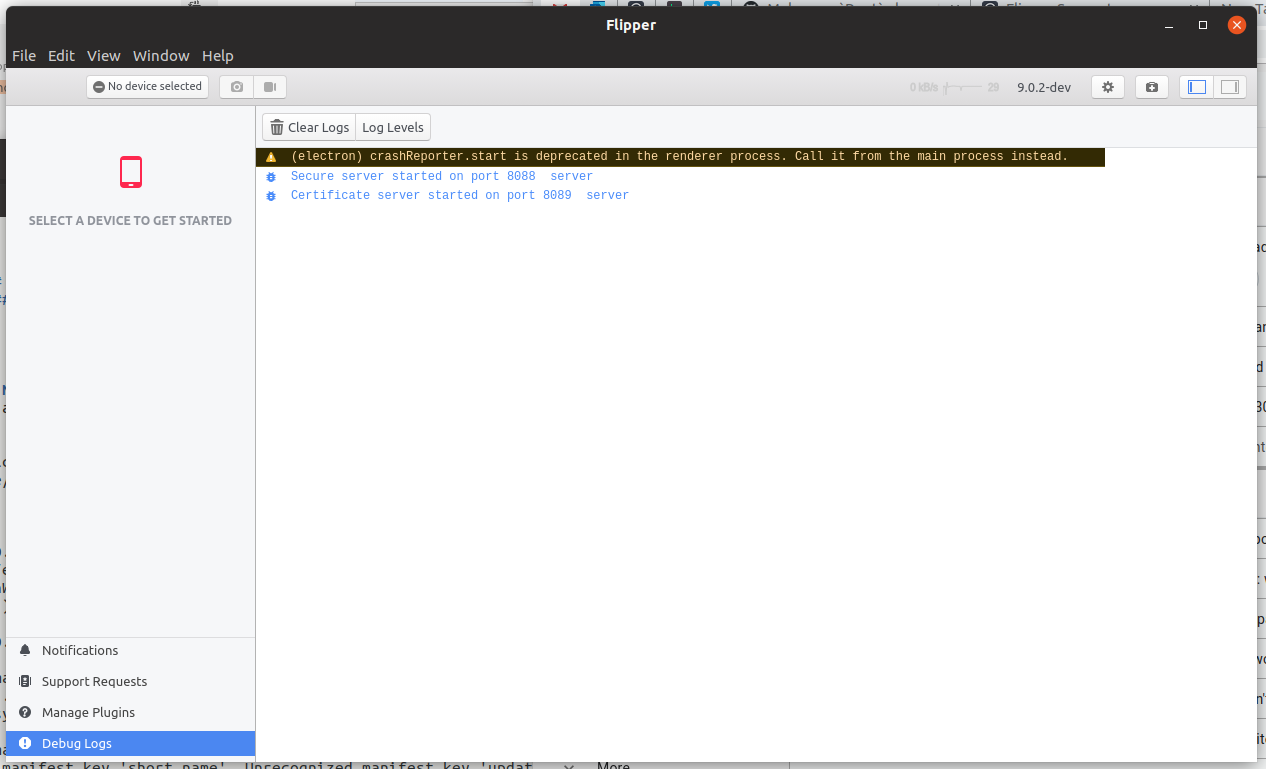Maximize the Flipper window

pos(1203,25)
